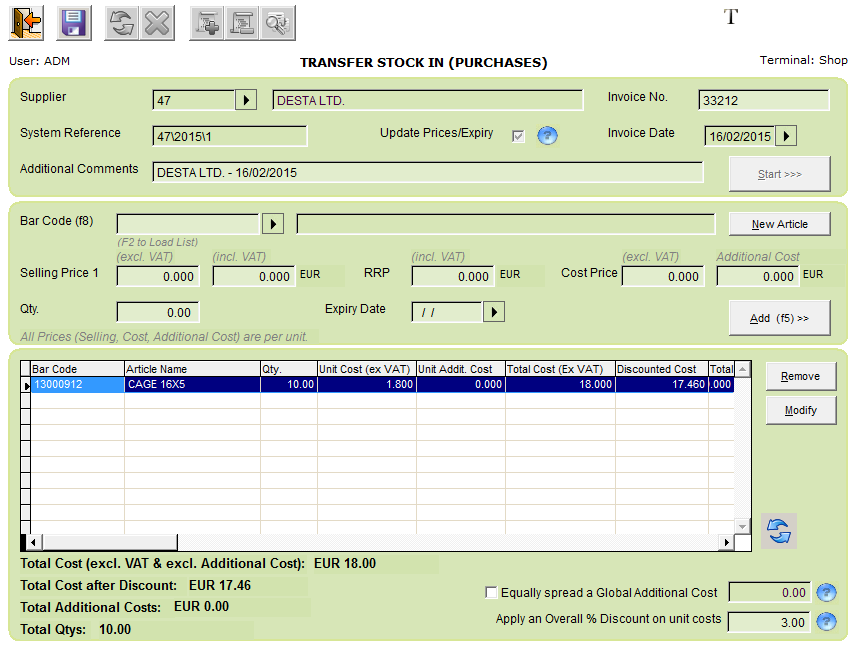
Task: Click the exit door icon
Action: point(26,22)
